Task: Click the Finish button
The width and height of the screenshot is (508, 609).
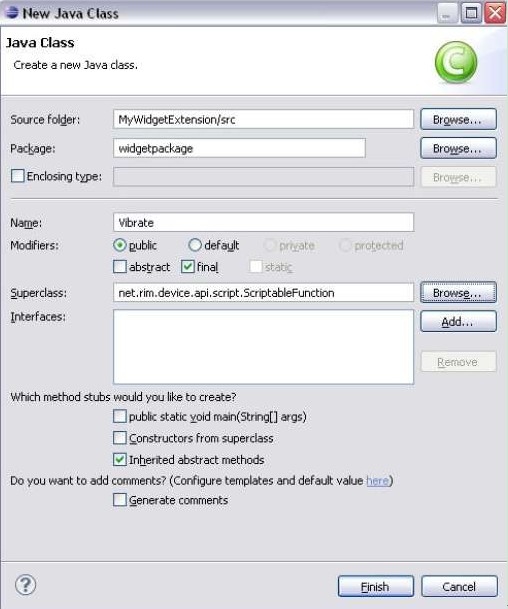Action: point(376,586)
